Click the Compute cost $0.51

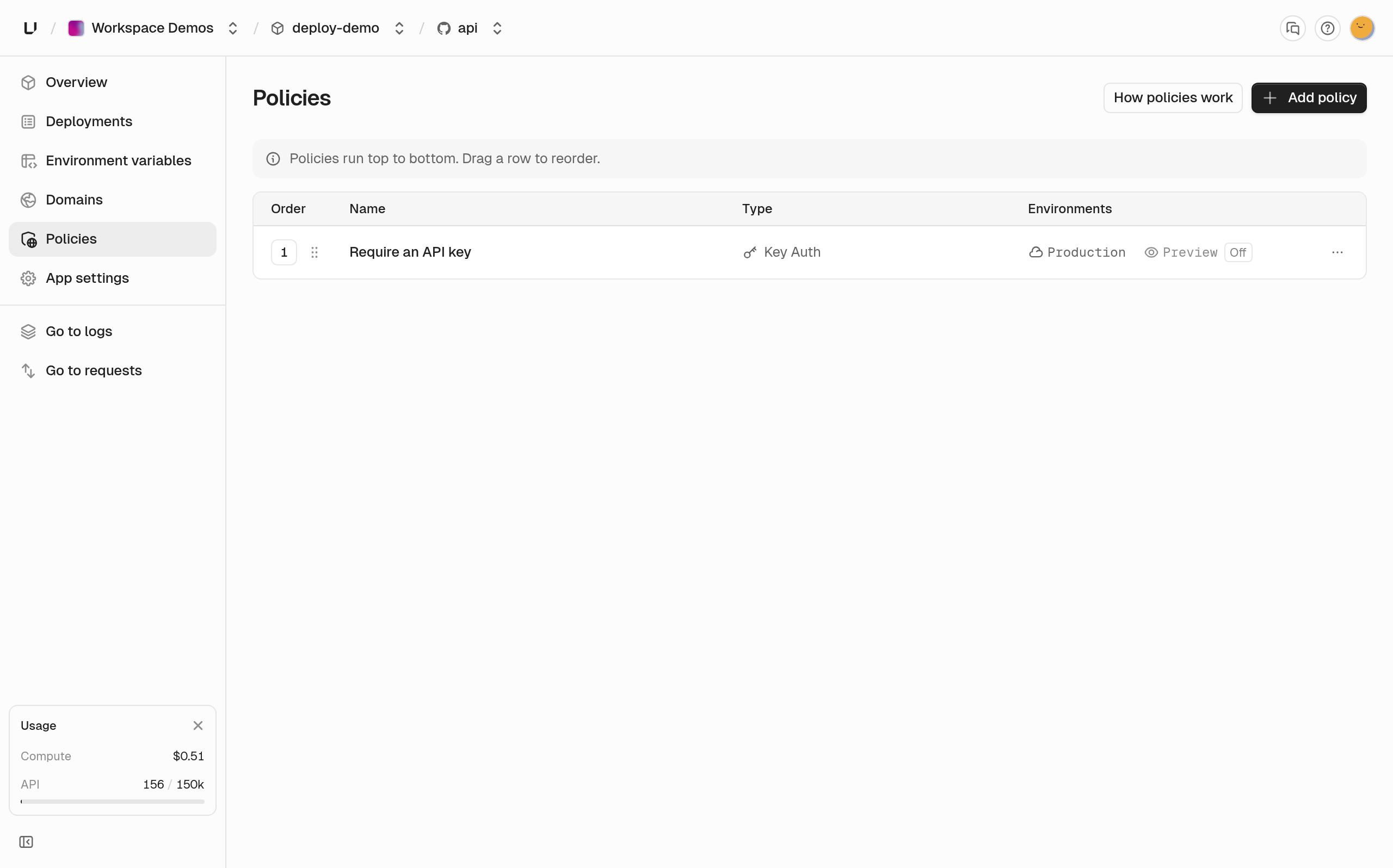[188, 757]
